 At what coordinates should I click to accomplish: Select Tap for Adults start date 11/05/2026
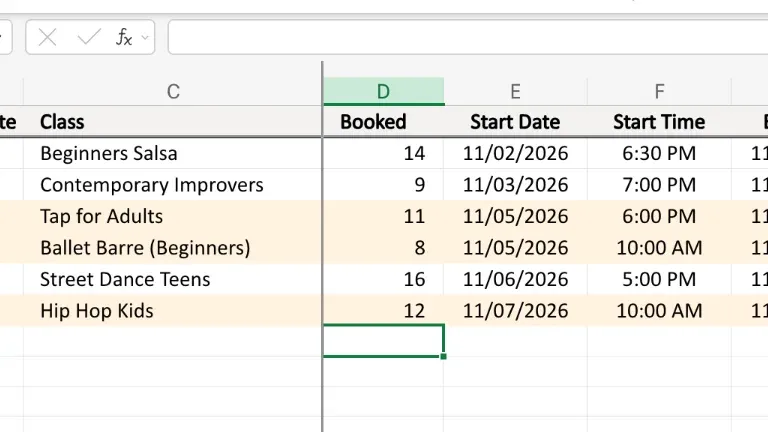pyautogui.click(x=515, y=216)
